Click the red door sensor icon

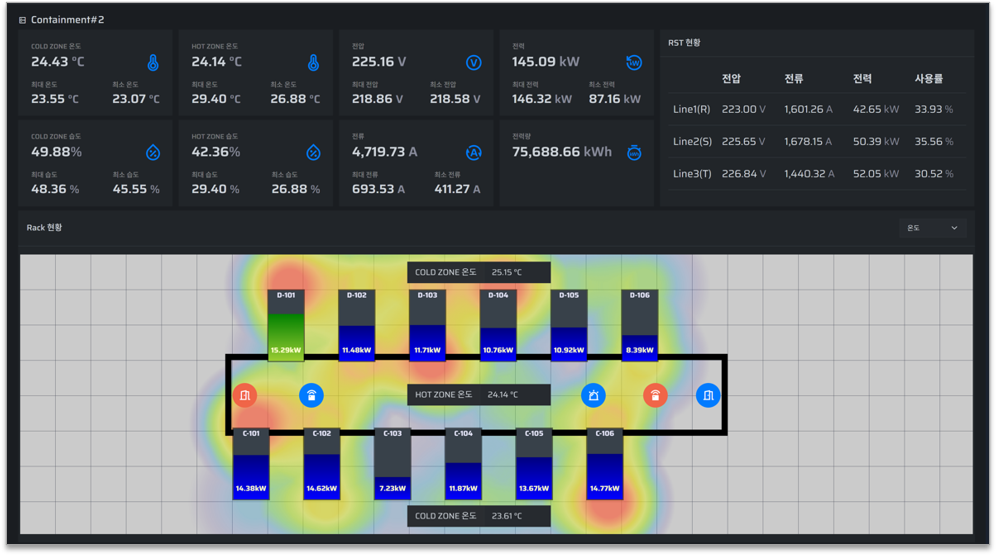[x=245, y=395]
